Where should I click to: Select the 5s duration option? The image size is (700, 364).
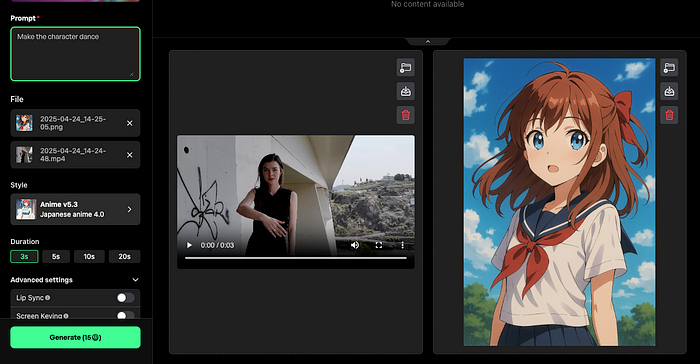[56, 256]
